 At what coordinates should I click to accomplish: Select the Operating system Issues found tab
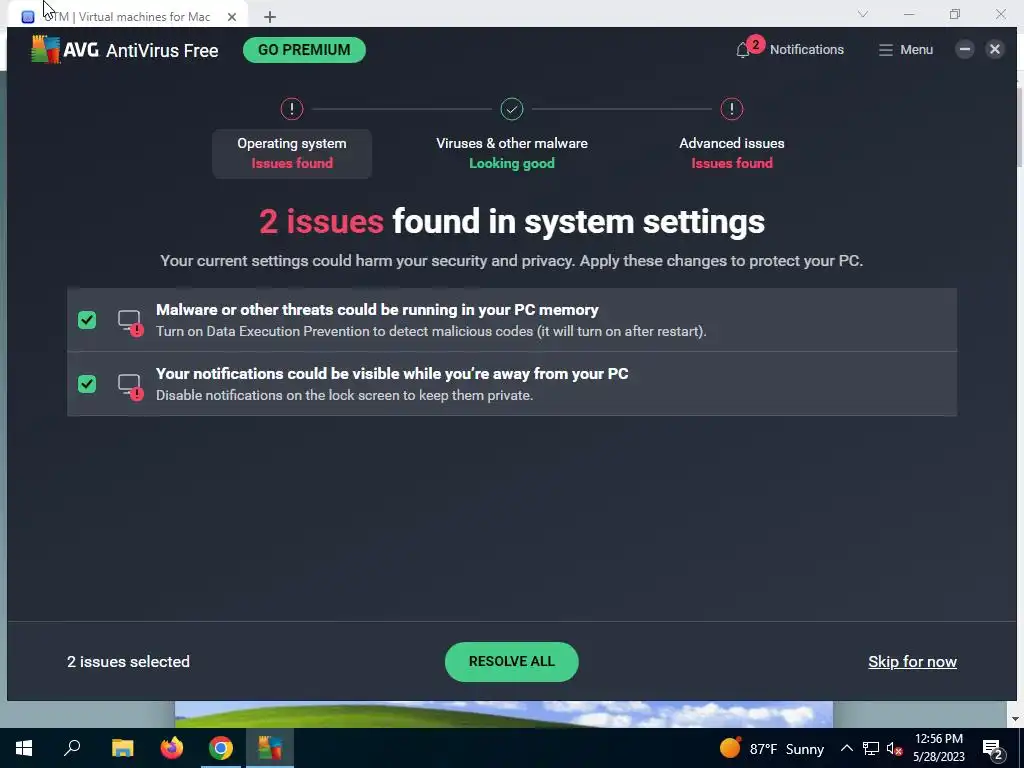(292, 153)
